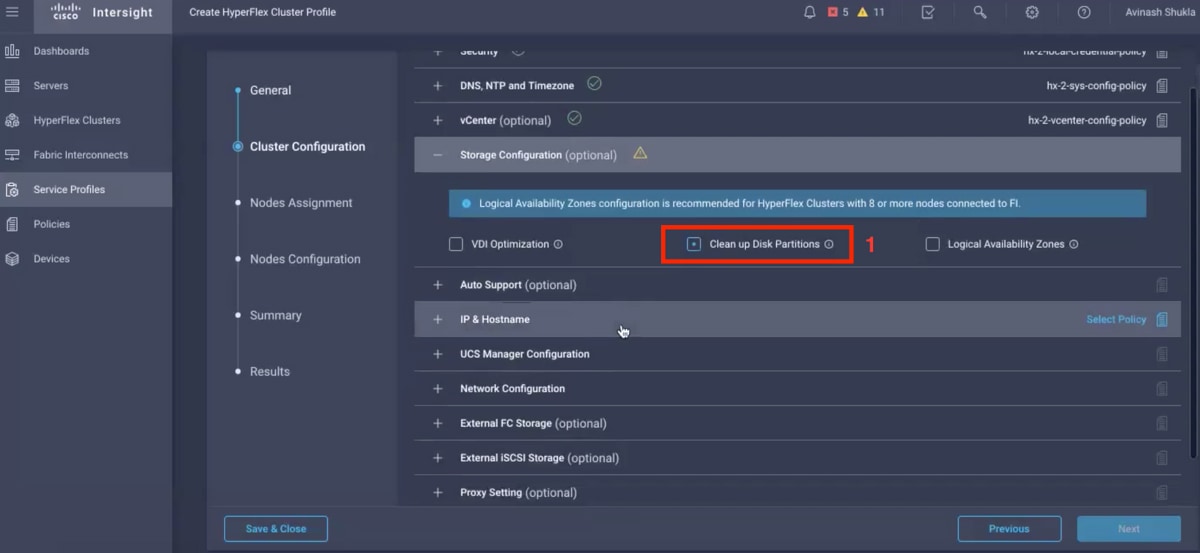Image resolution: width=1200 pixels, height=553 pixels.
Task: Enable the VDI Optimization checkbox
Action: tap(456, 244)
